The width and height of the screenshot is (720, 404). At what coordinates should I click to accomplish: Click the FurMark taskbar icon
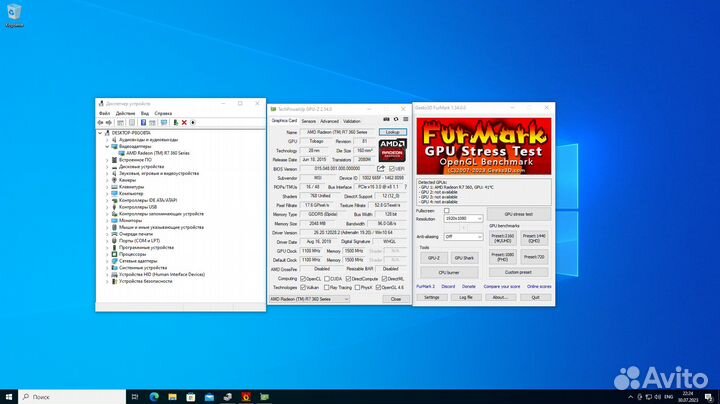(x=246, y=397)
